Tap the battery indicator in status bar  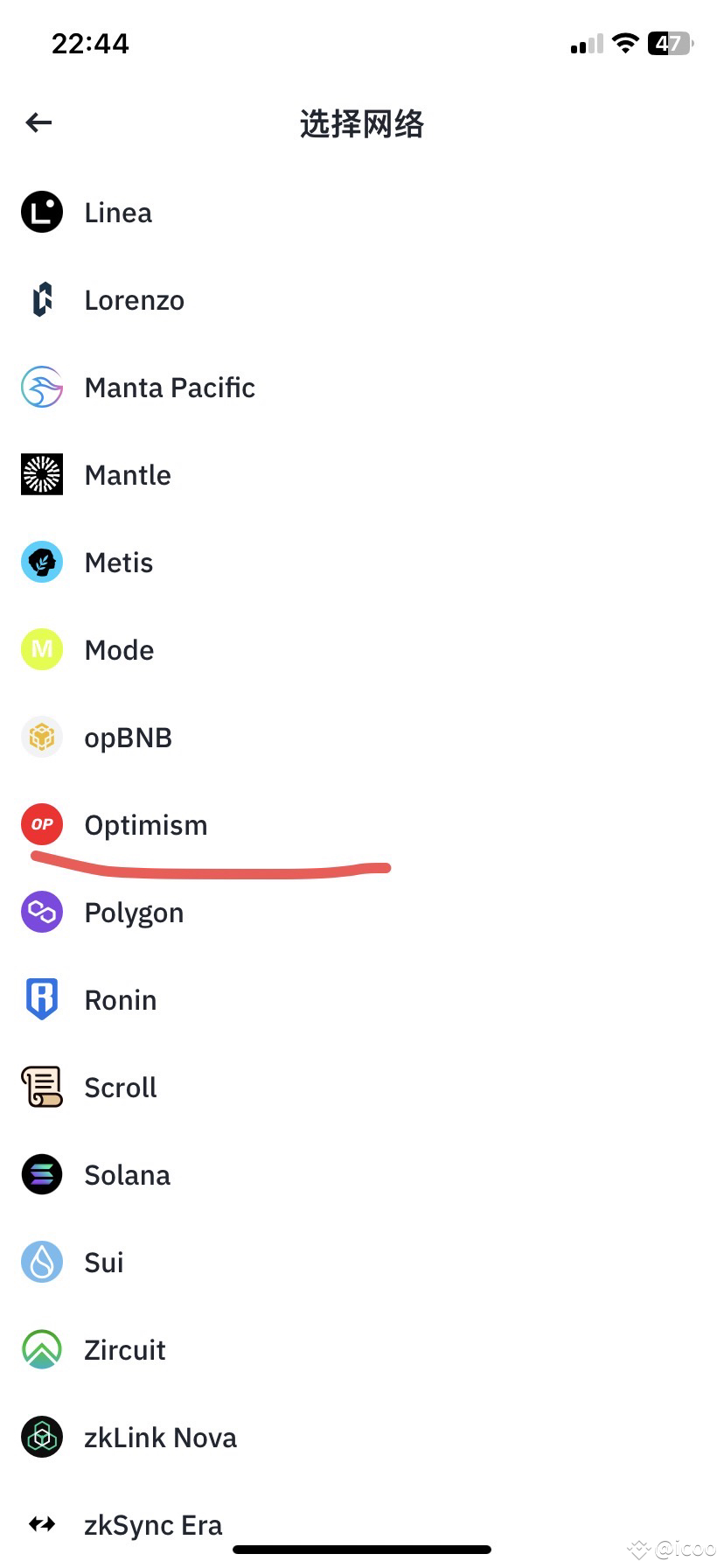tap(670, 44)
